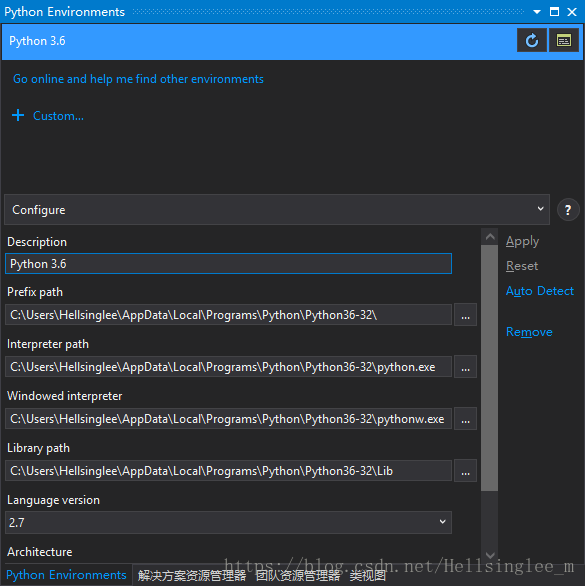
Task: Focus the Description input field
Action: pos(228,263)
